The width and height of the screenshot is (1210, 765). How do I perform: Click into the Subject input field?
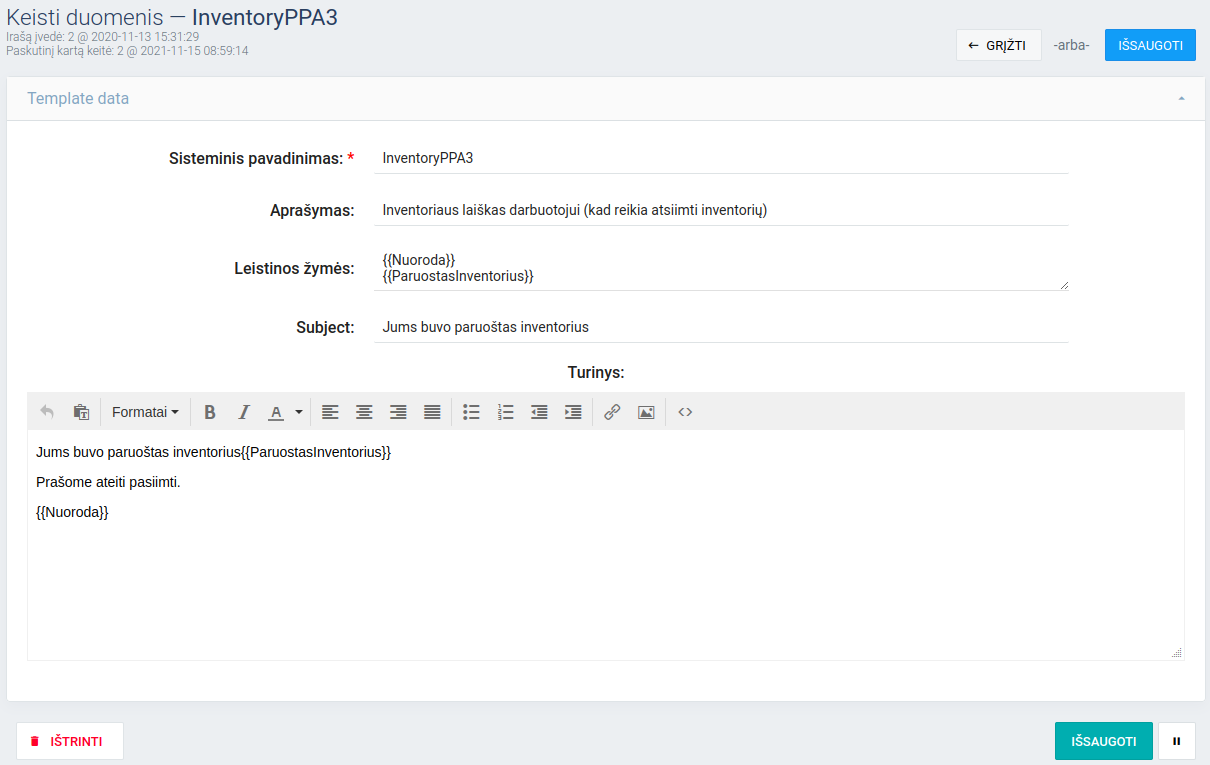[x=720, y=327]
